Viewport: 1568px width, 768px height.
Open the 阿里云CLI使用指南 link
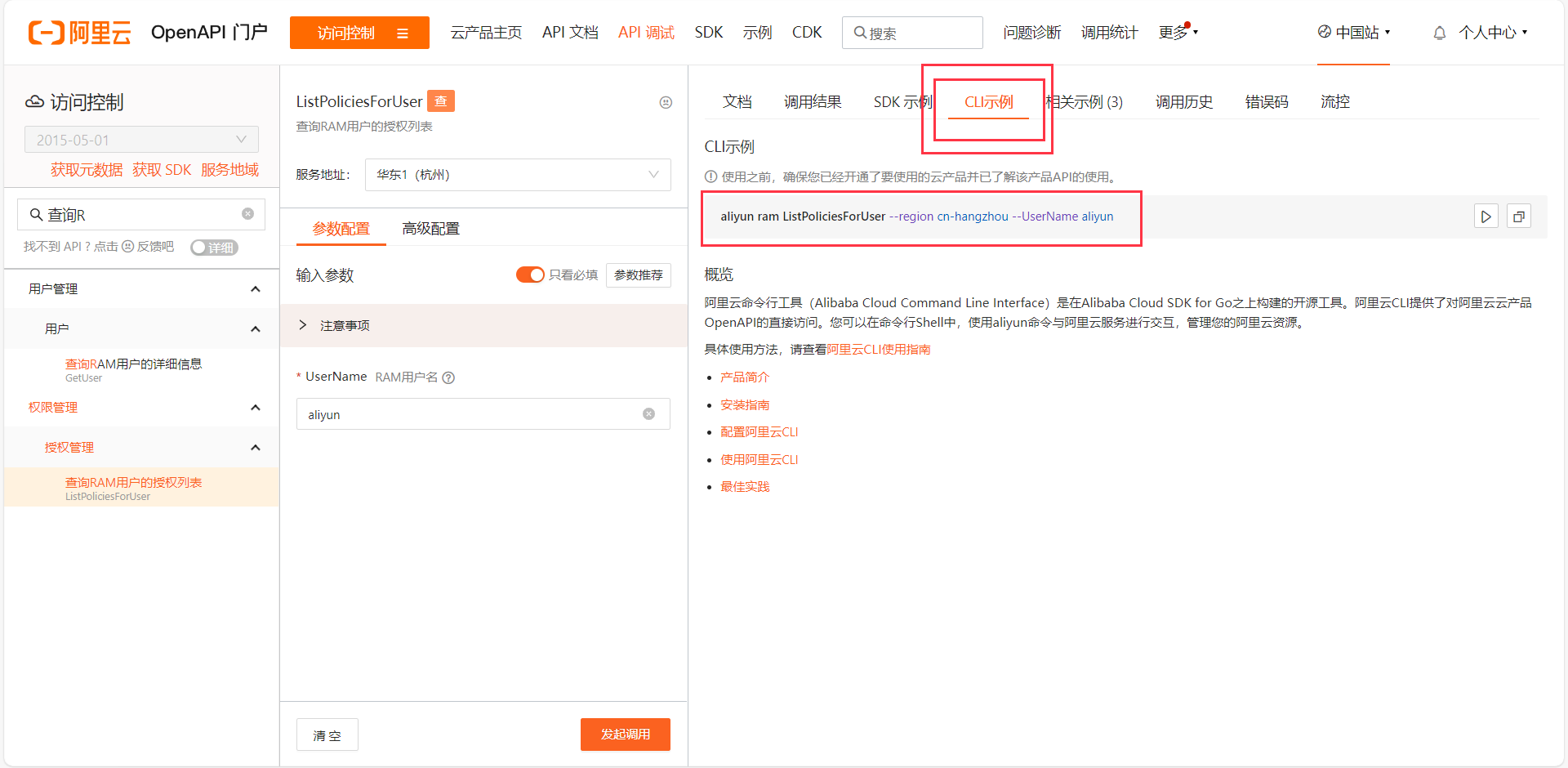coord(879,350)
